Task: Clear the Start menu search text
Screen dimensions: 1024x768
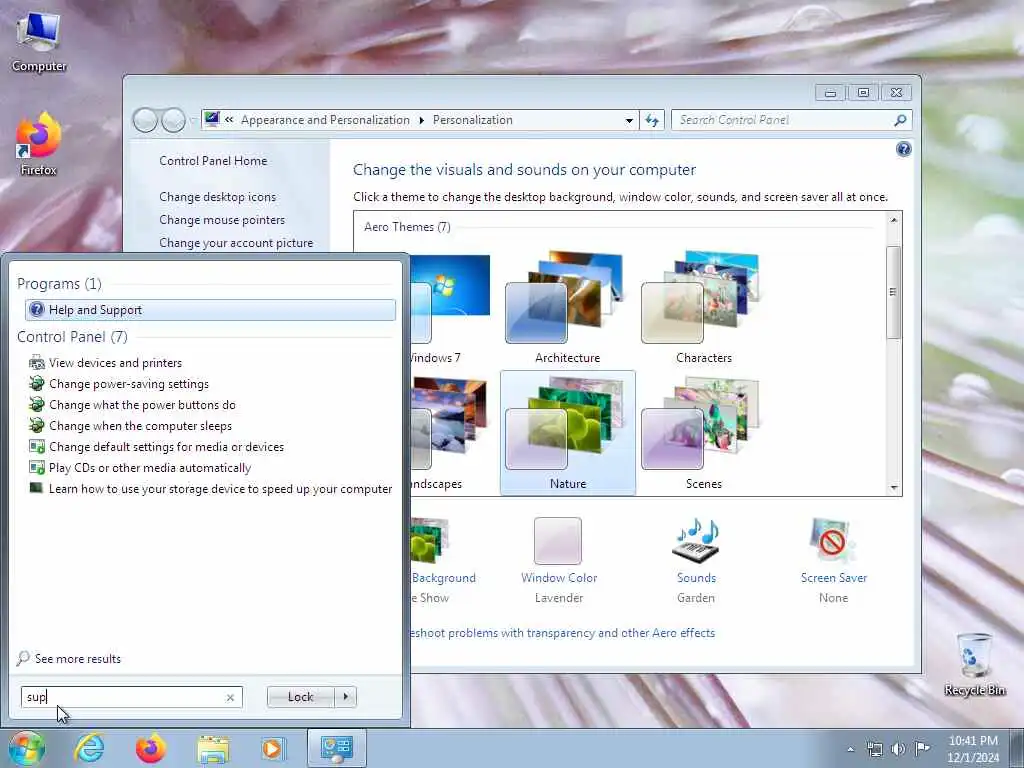Action: pos(230,697)
